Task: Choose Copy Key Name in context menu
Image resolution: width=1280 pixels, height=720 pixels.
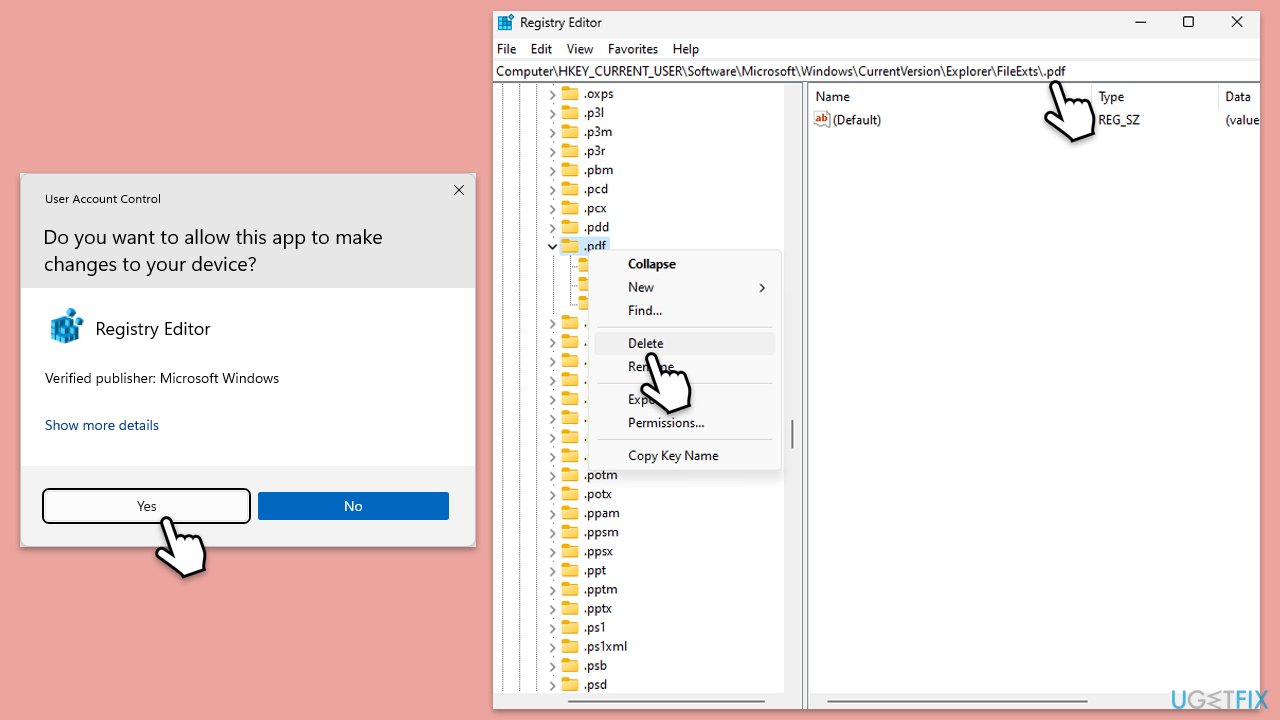Action: tap(684, 455)
